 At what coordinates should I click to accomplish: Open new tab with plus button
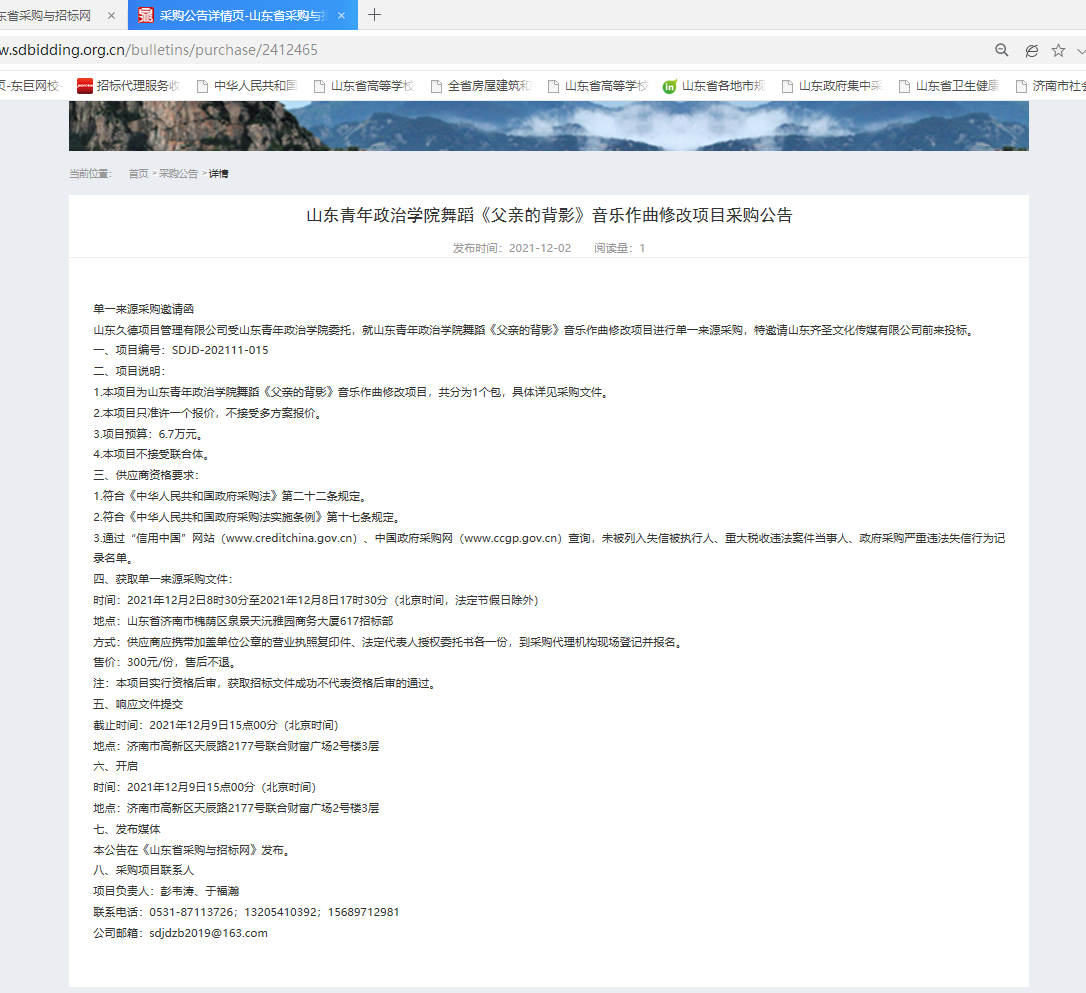click(x=375, y=15)
